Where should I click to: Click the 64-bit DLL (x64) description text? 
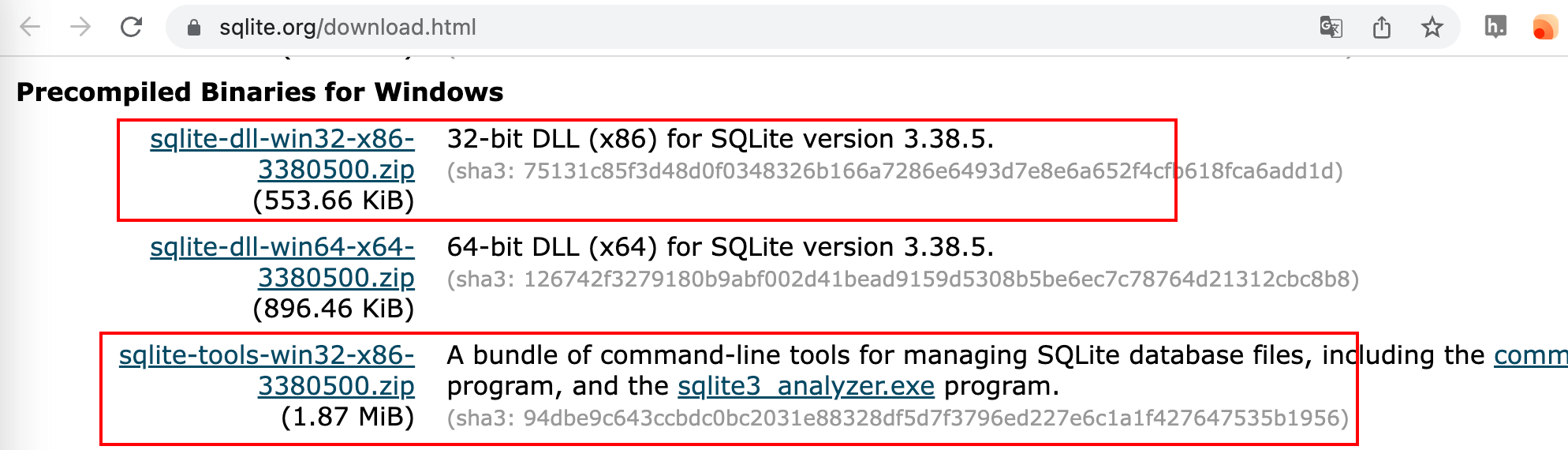[720, 247]
